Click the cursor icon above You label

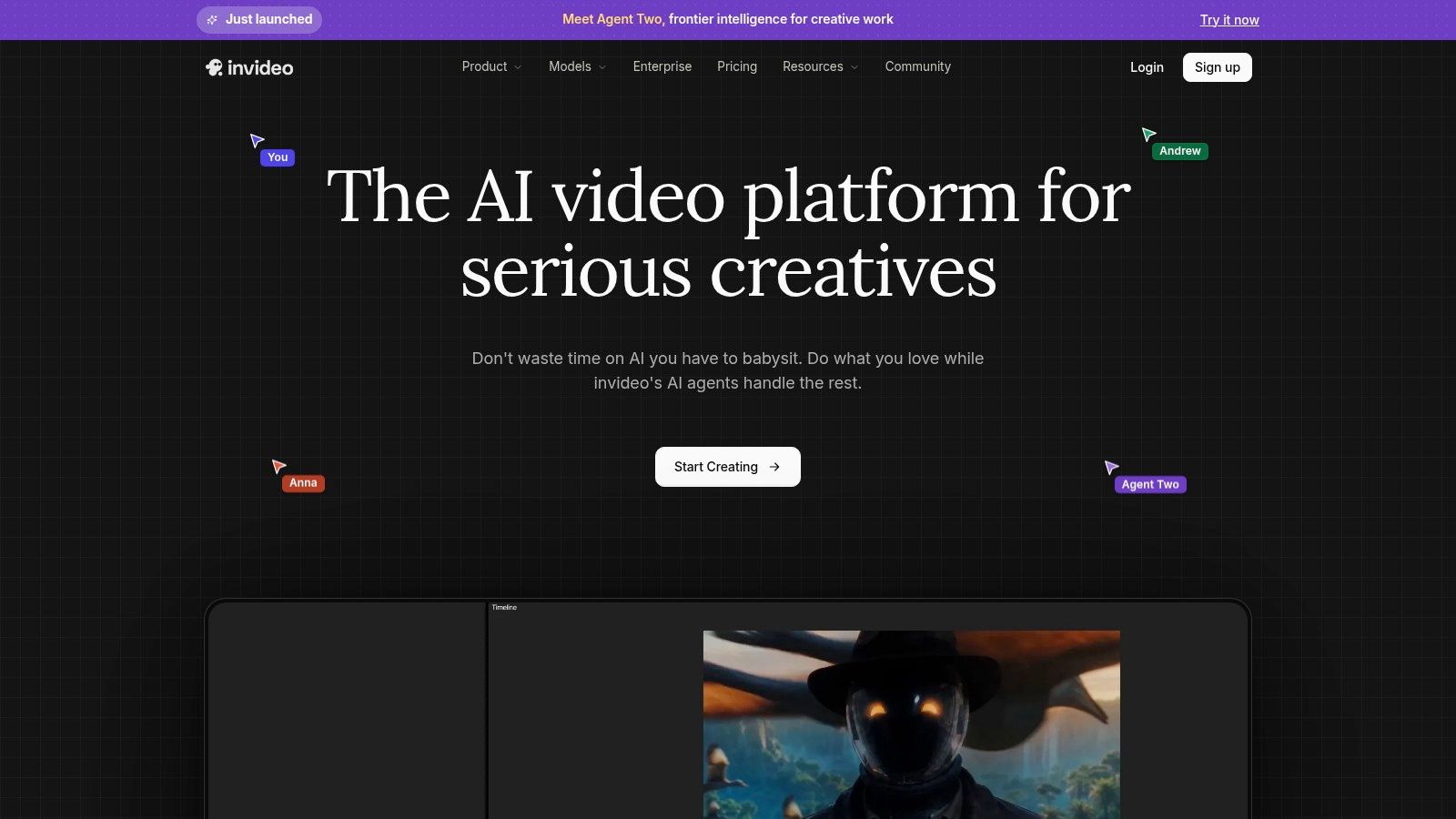(x=257, y=140)
